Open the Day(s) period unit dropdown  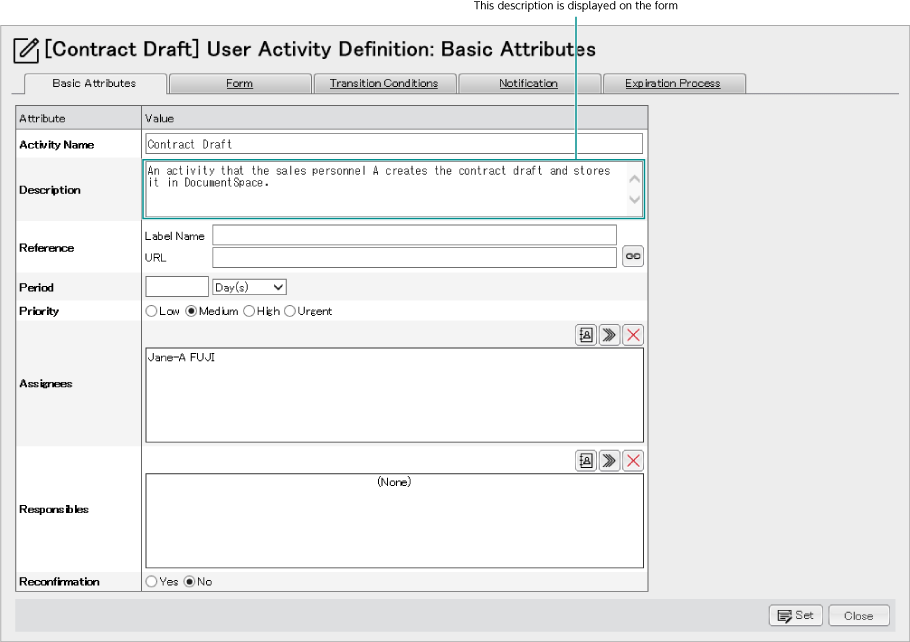[x=250, y=287]
